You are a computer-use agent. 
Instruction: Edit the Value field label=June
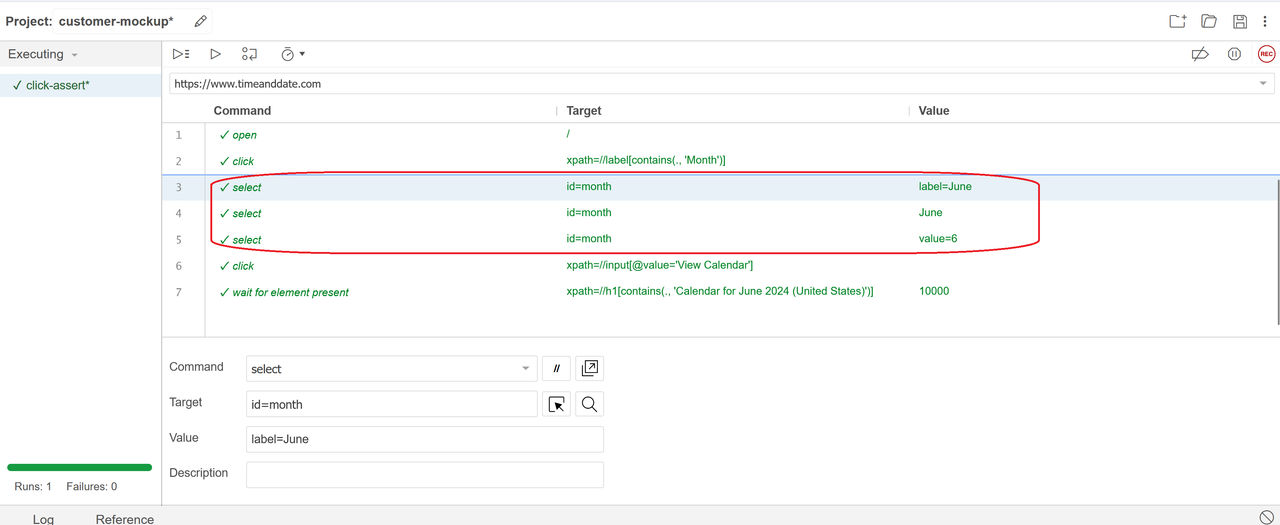(x=425, y=439)
